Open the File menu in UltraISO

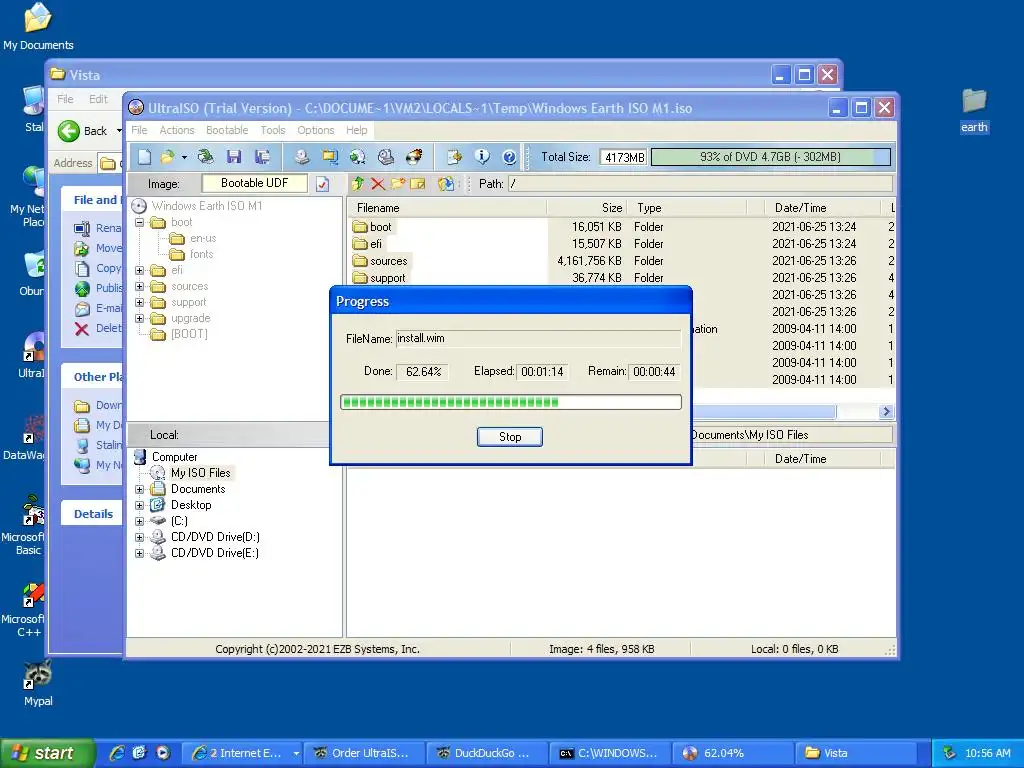pos(139,130)
